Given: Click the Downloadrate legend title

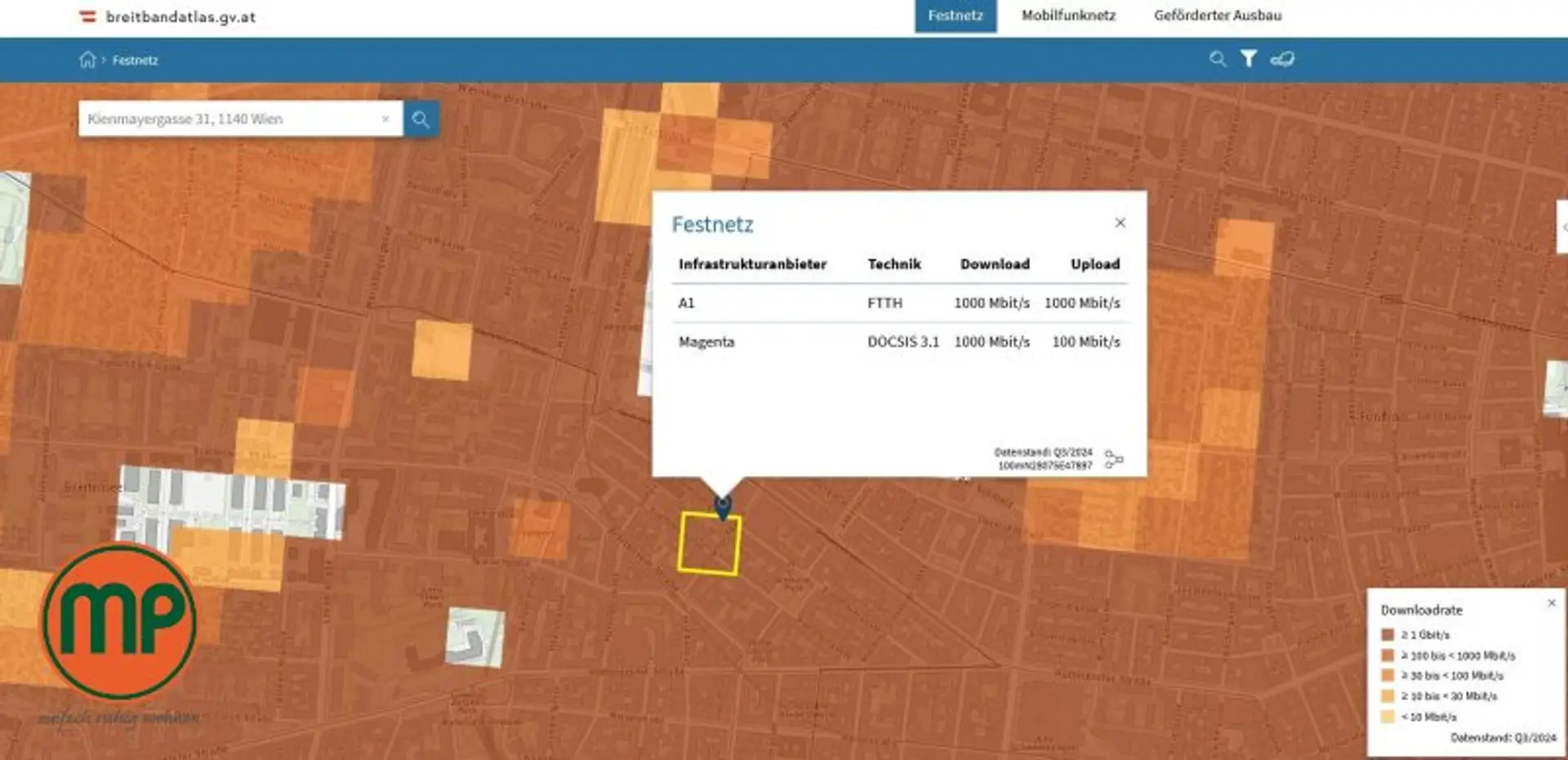Looking at the screenshot, I should click(x=1422, y=610).
